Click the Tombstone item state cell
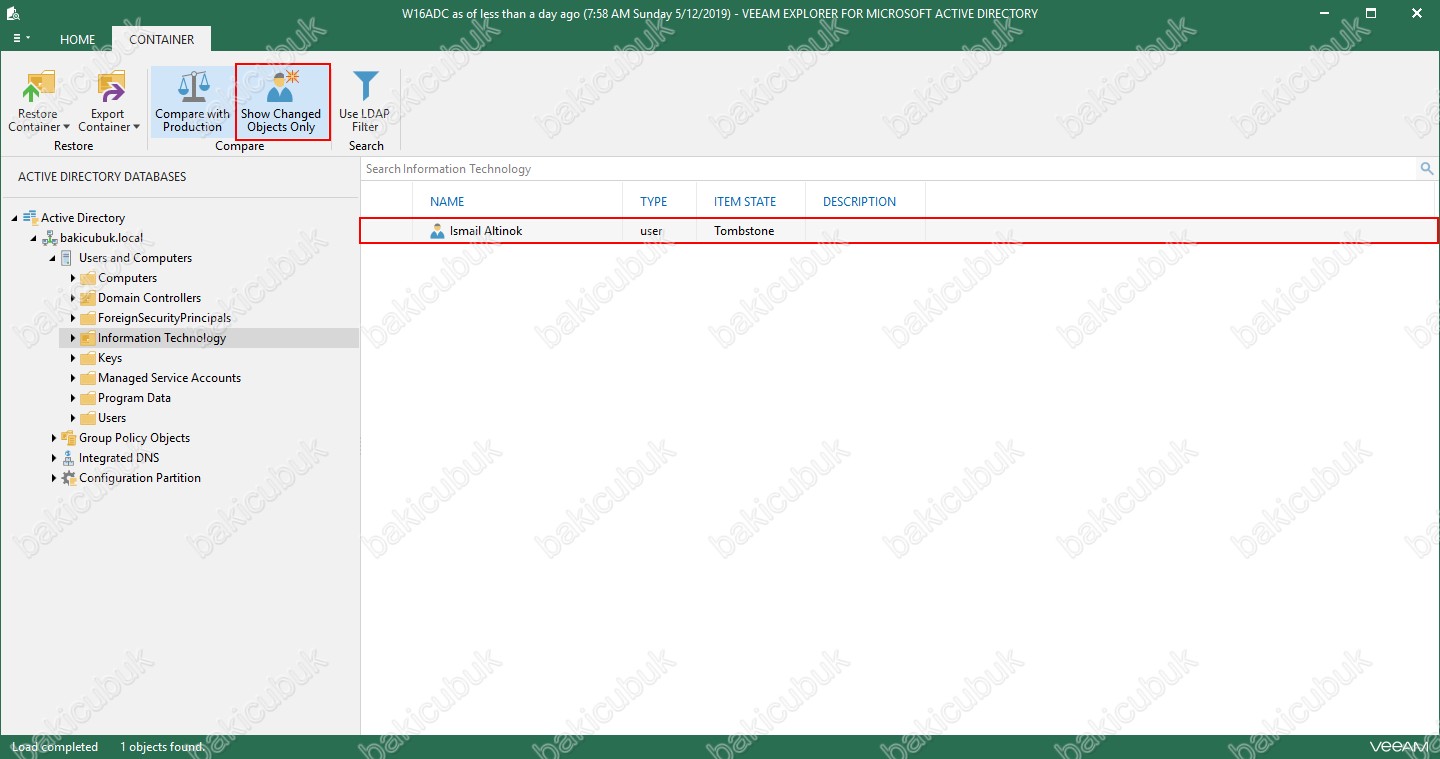Screen dimensions: 1440x759 coord(744,231)
